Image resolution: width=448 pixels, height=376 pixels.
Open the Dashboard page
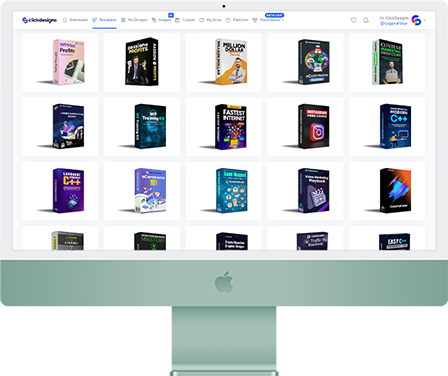75,20
